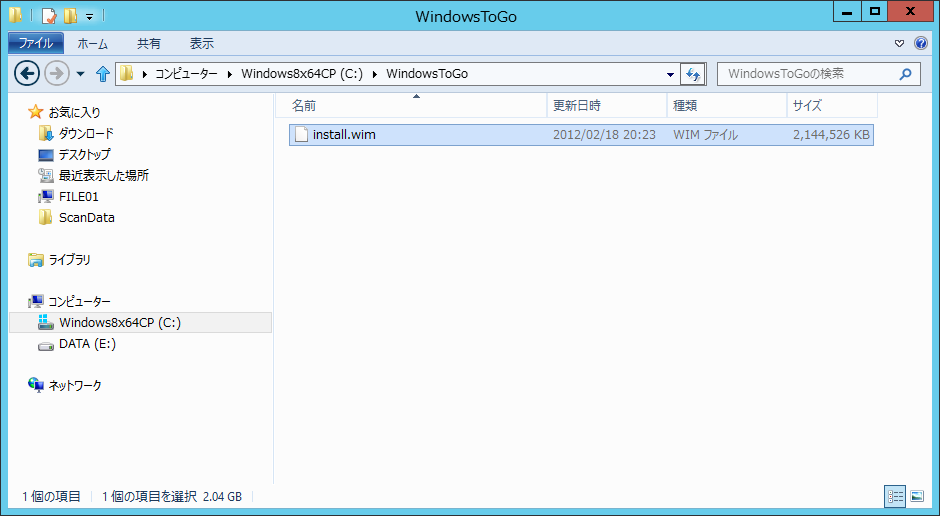Click the search magnifier icon
Viewport: 940px width, 516px height.
pyautogui.click(x=906, y=74)
